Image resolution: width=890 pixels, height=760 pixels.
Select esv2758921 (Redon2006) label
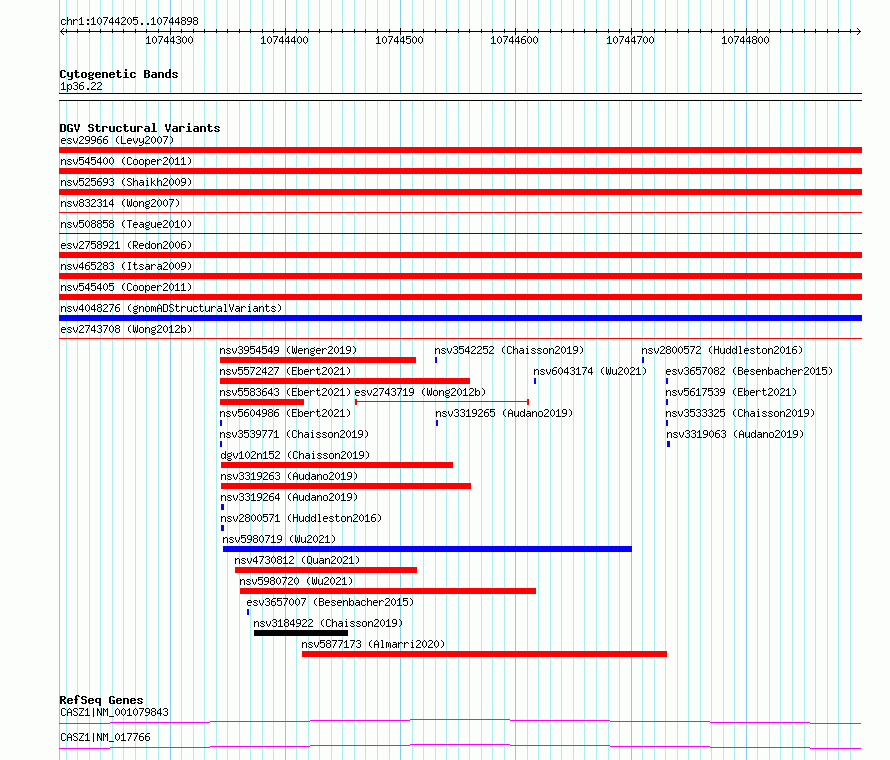tap(126, 245)
